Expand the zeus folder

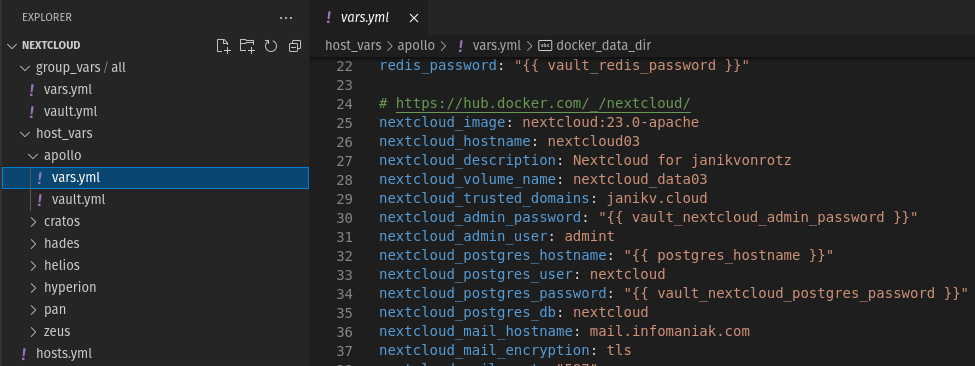pos(34,331)
